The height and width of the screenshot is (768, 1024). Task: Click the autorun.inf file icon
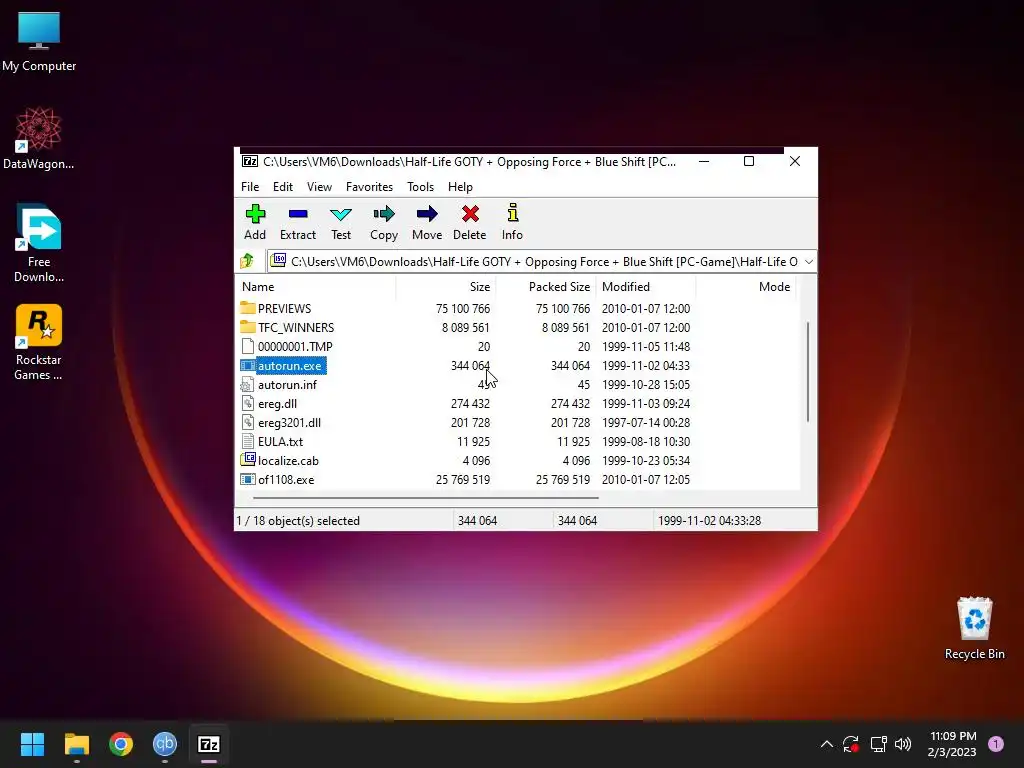click(248, 384)
